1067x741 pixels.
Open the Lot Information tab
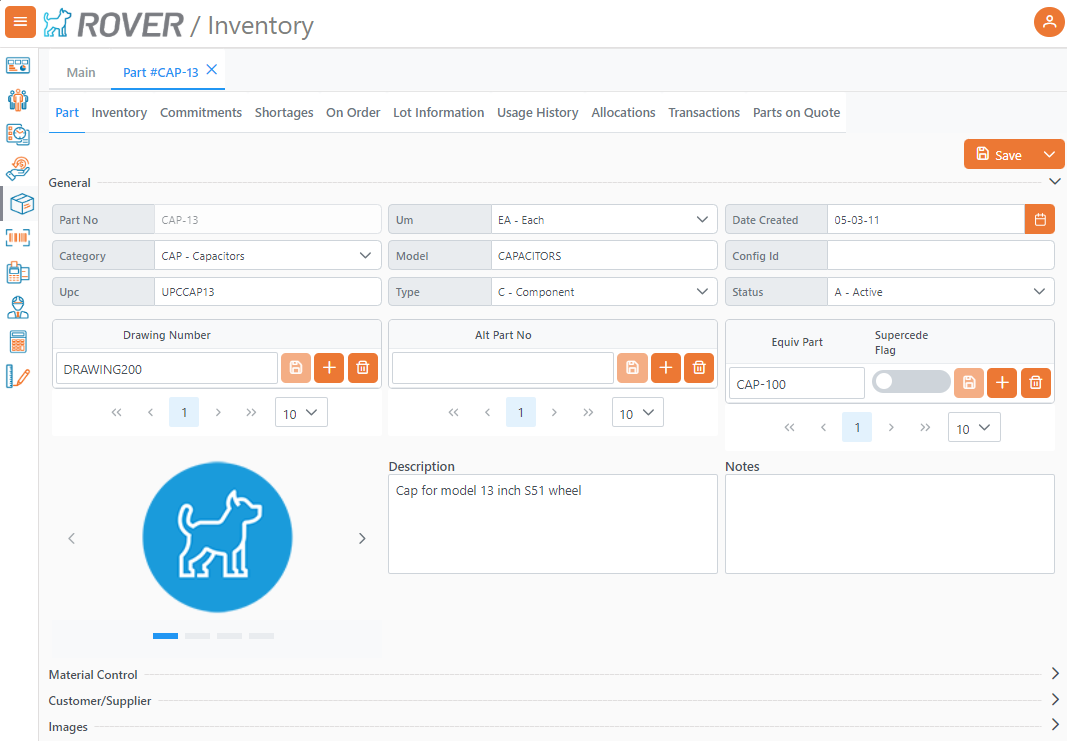438,113
